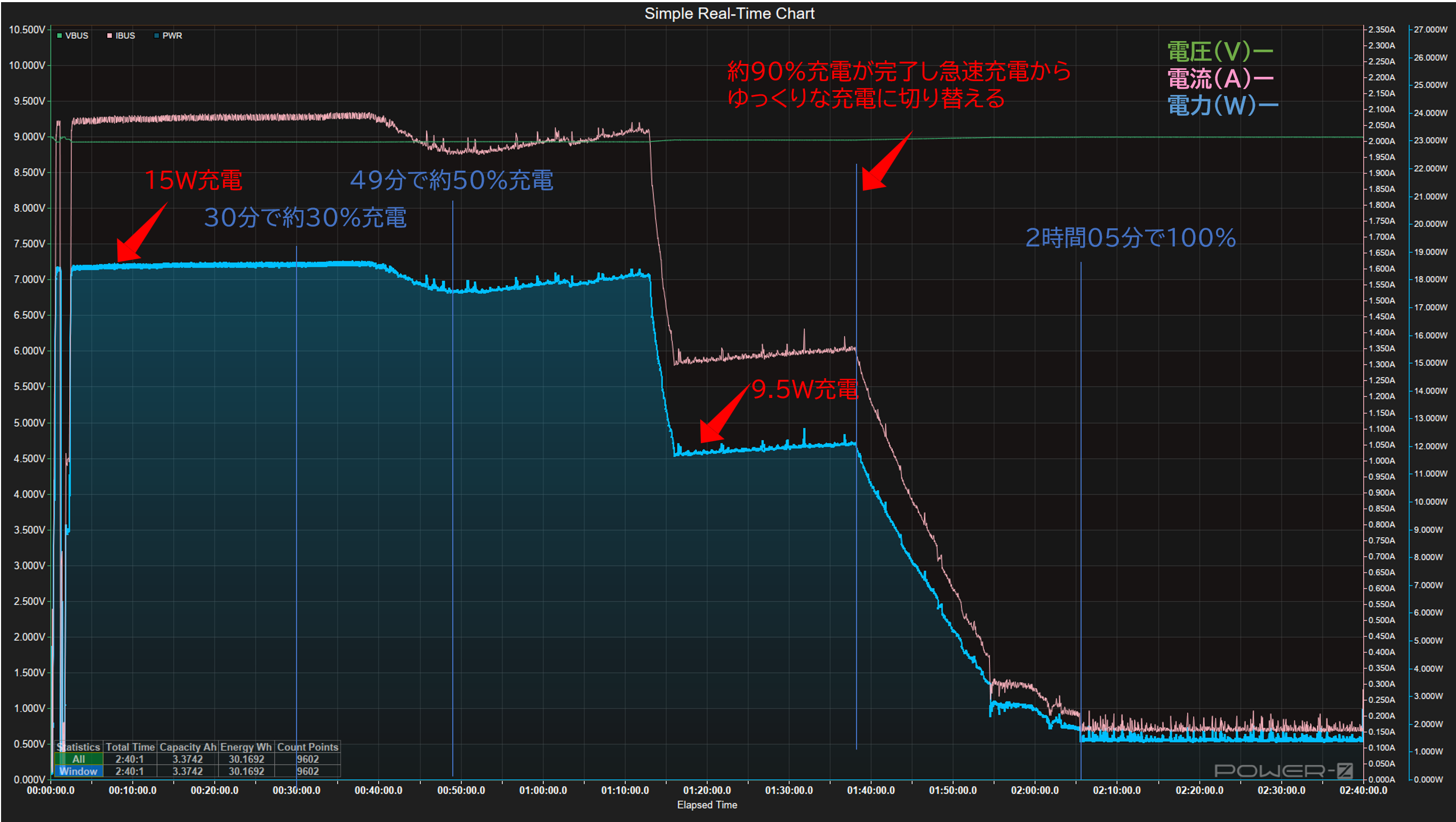Click the Window row total time 2:40:1
This screenshot has width=1456, height=822.
tap(130, 771)
